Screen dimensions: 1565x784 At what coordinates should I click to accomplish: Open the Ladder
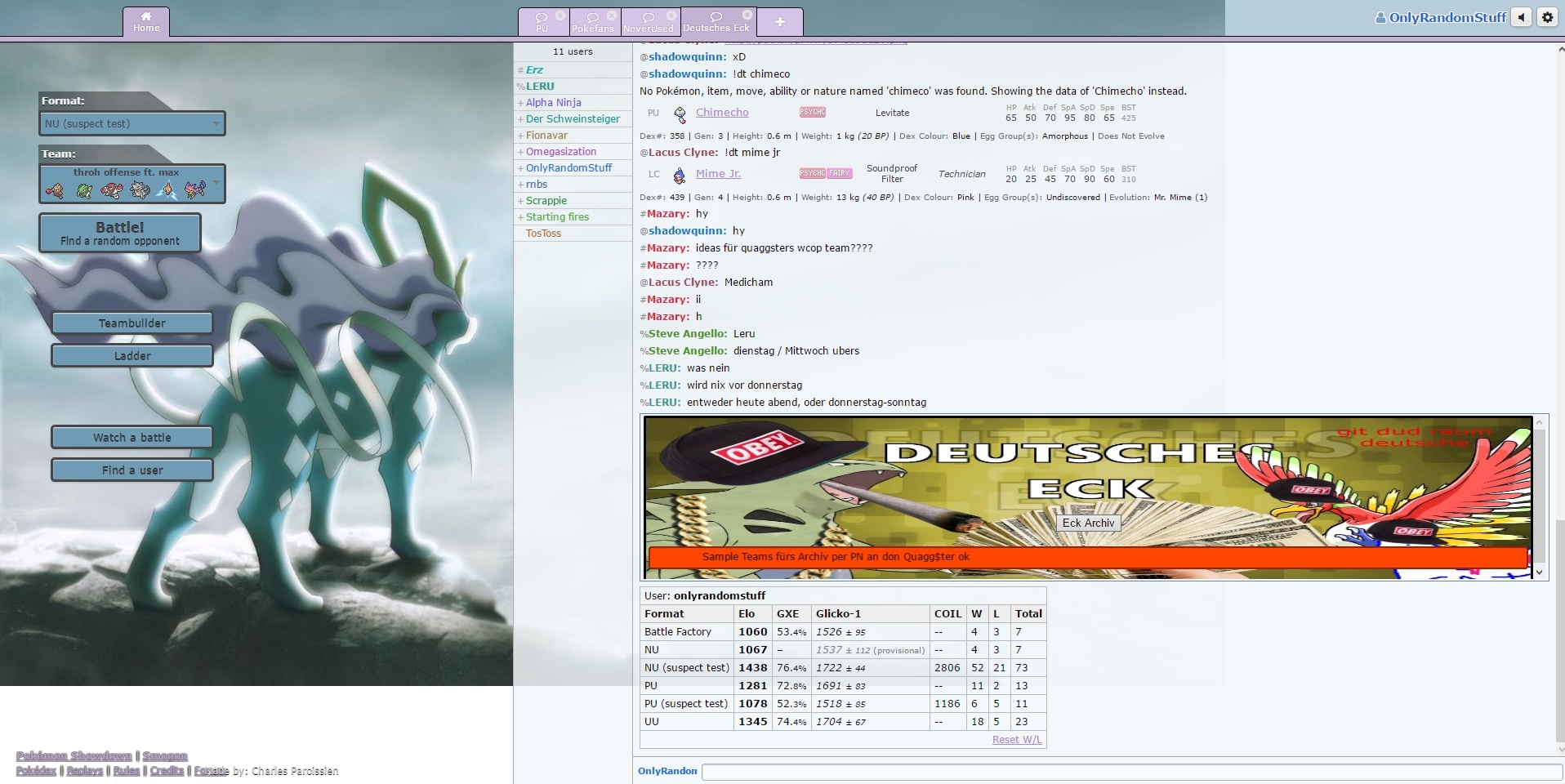(x=132, y=356)
